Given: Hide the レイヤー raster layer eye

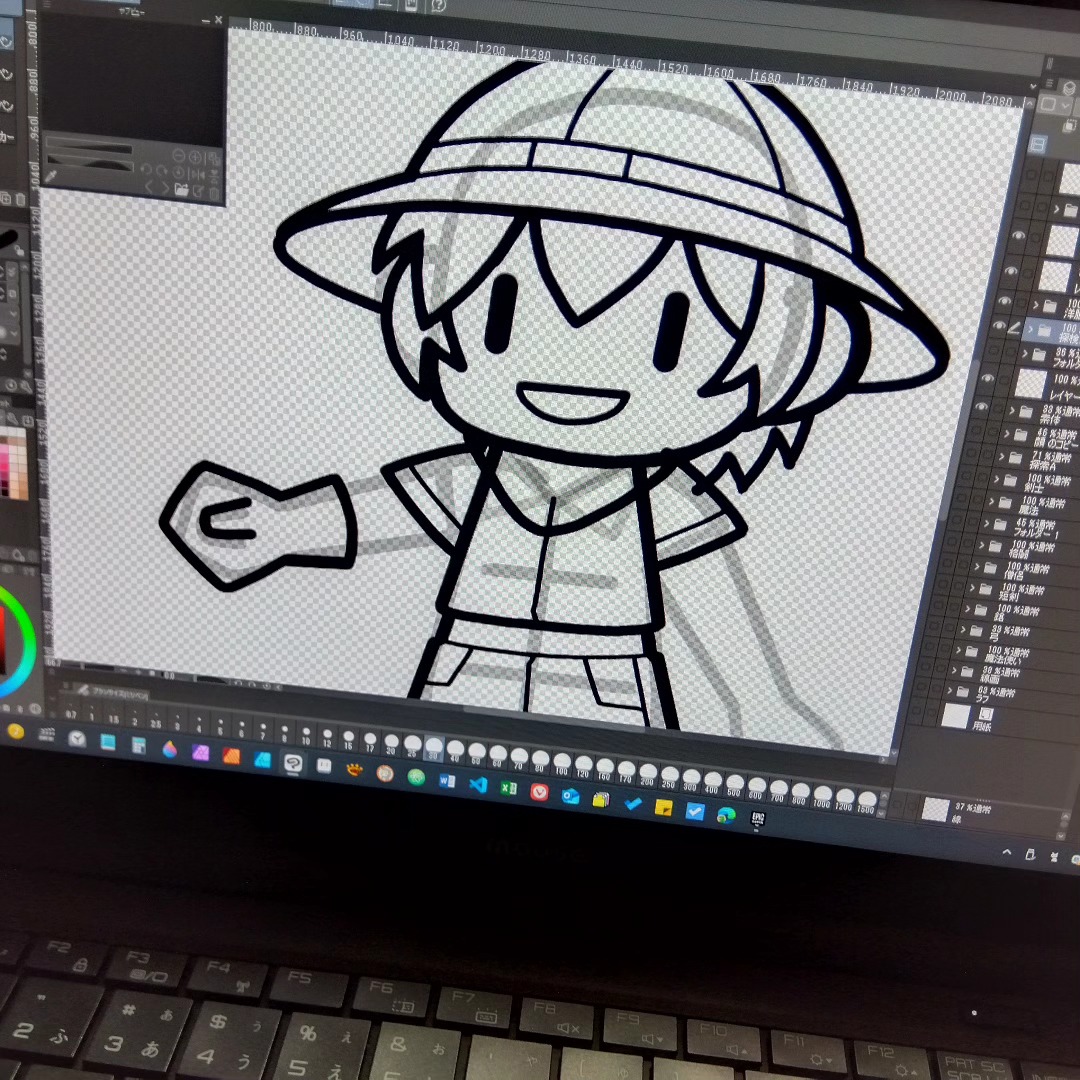Looking at the screenshot, I should tap(988, 378).
